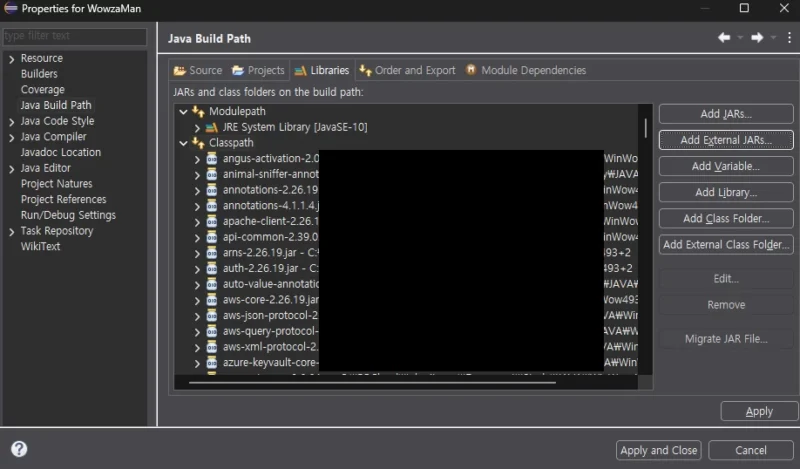
Task: Click the jar icon of animal-sniffer-annot entry
Action: tap(212, 175)
